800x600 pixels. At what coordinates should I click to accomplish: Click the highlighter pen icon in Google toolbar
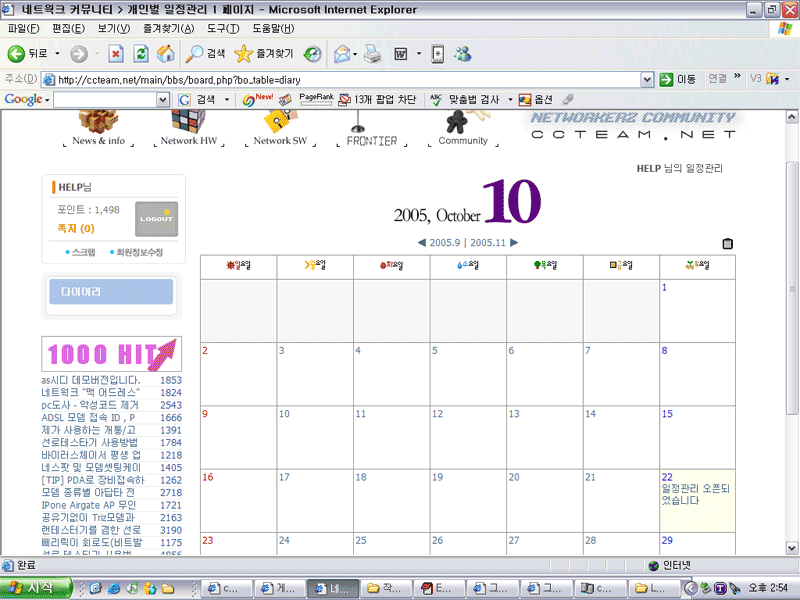click(567, 99)
